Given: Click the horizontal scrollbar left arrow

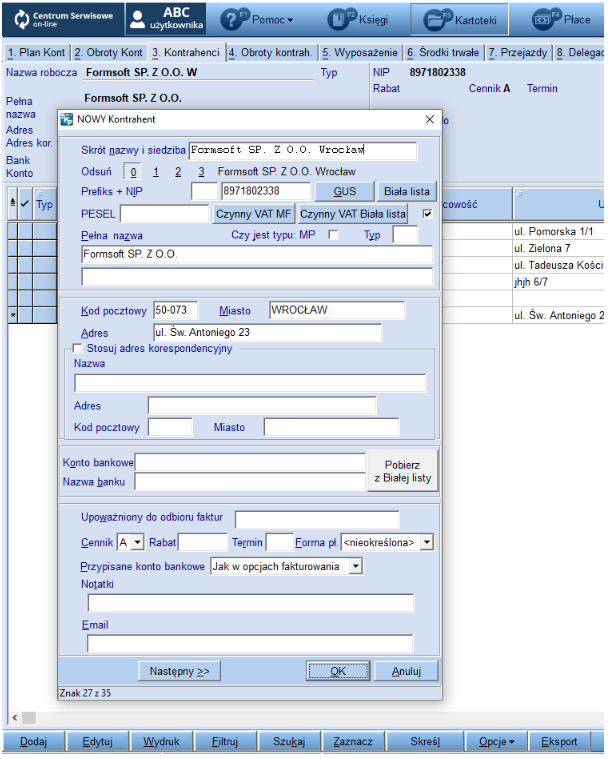Looking at the screenshot, I should click(14, 718).
